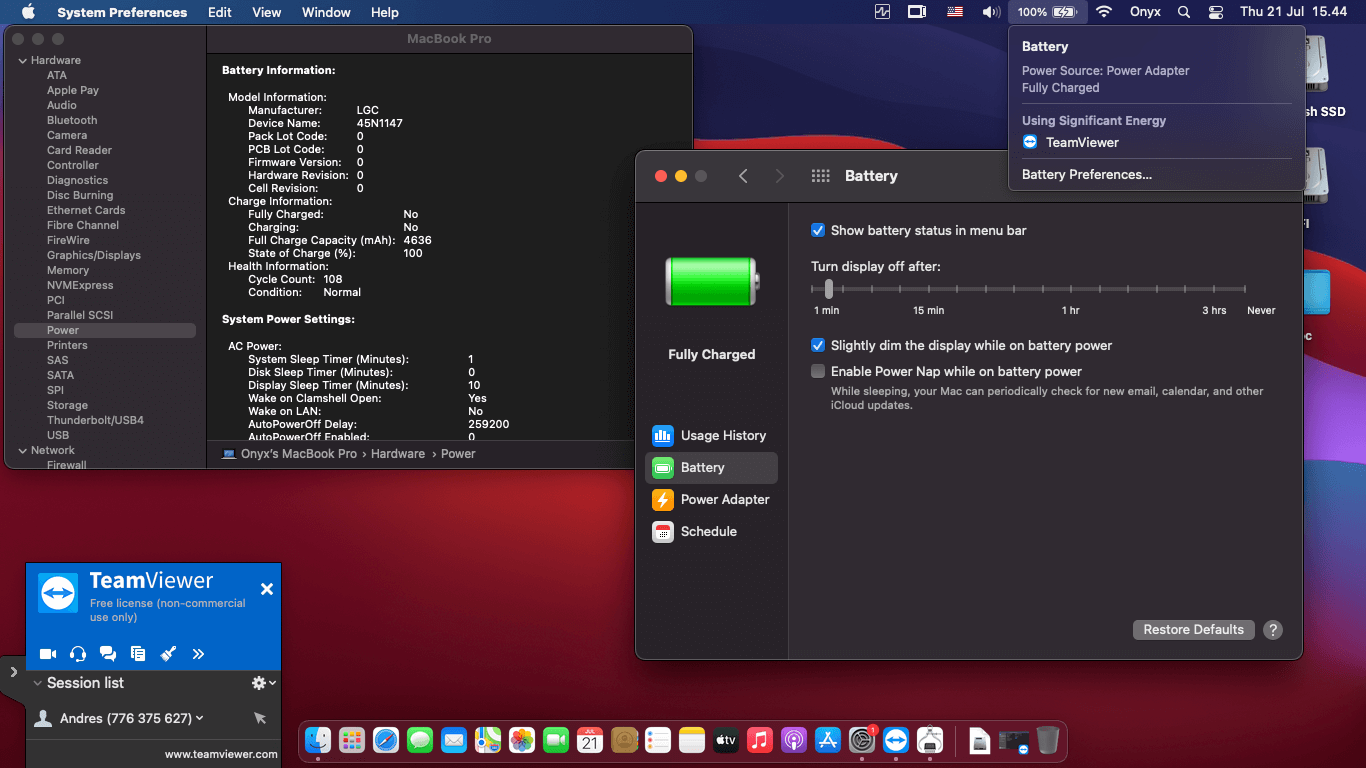
Task: Collapse the Hardware tree in System Information
Action: click(22, 60)
